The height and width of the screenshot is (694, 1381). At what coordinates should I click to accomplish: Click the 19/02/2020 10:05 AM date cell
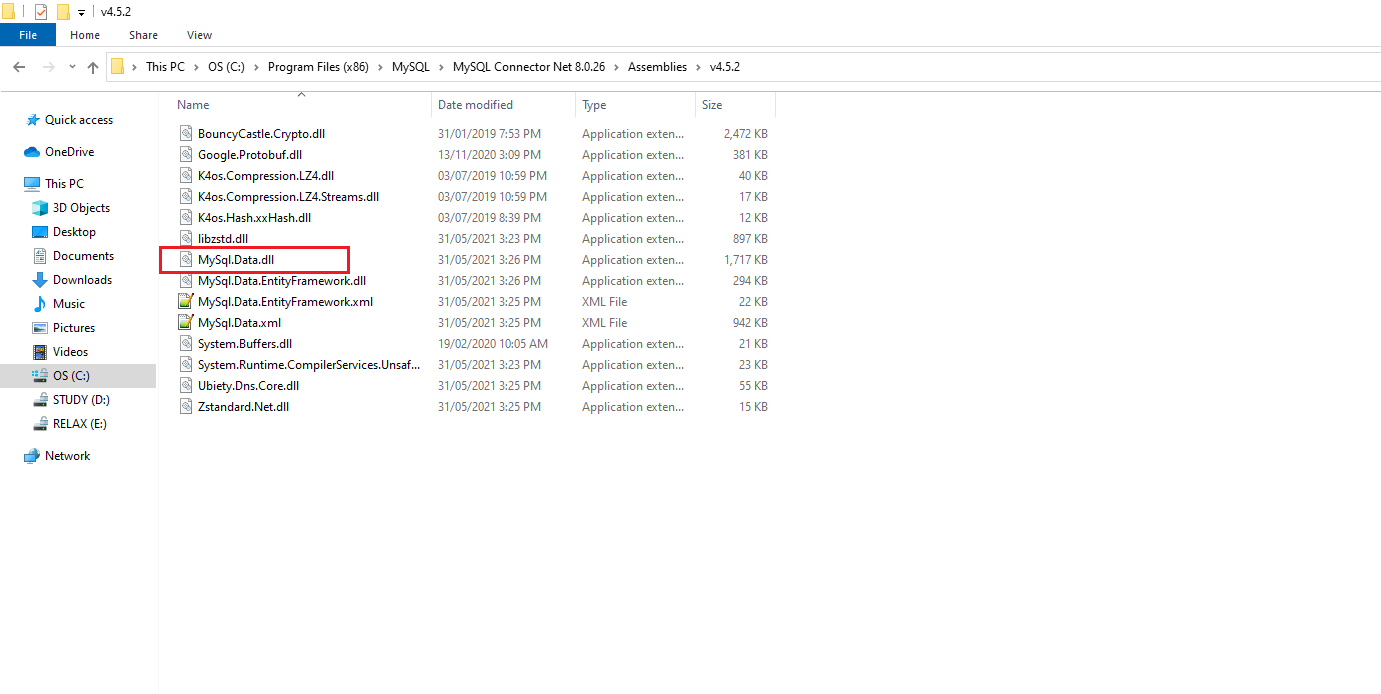point(493,344)
